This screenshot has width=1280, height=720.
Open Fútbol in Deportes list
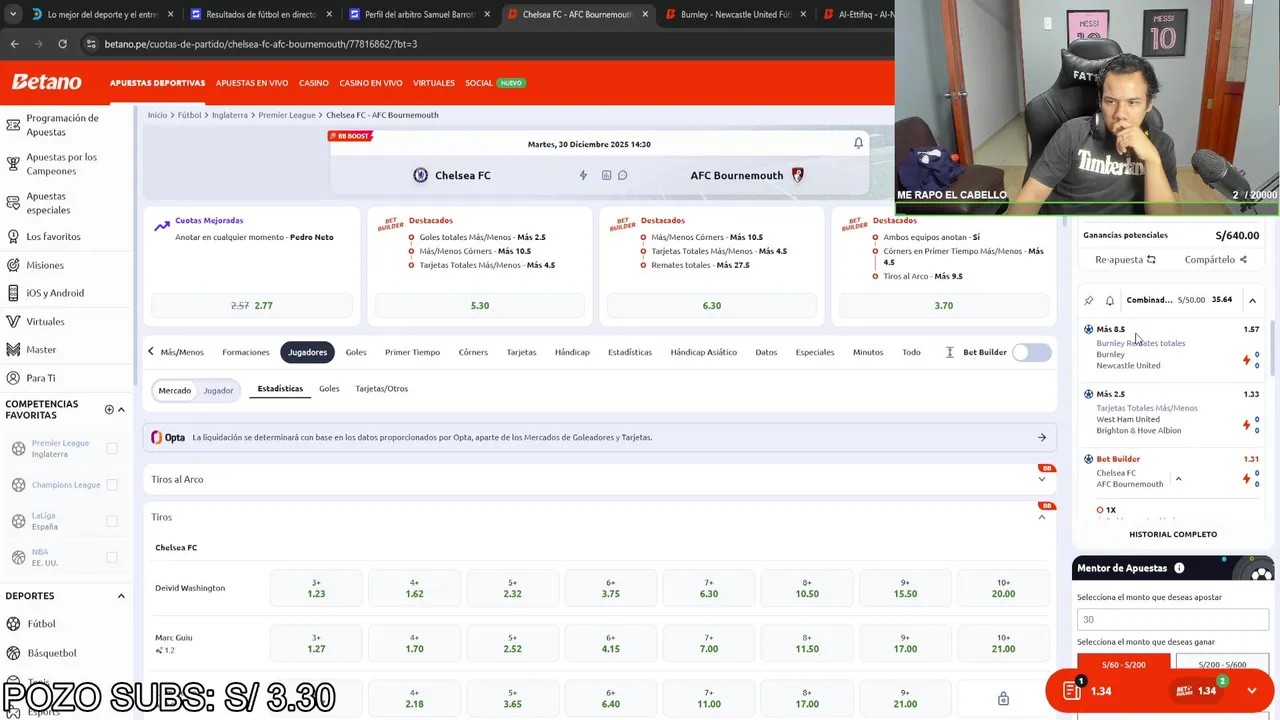point(41,624)
